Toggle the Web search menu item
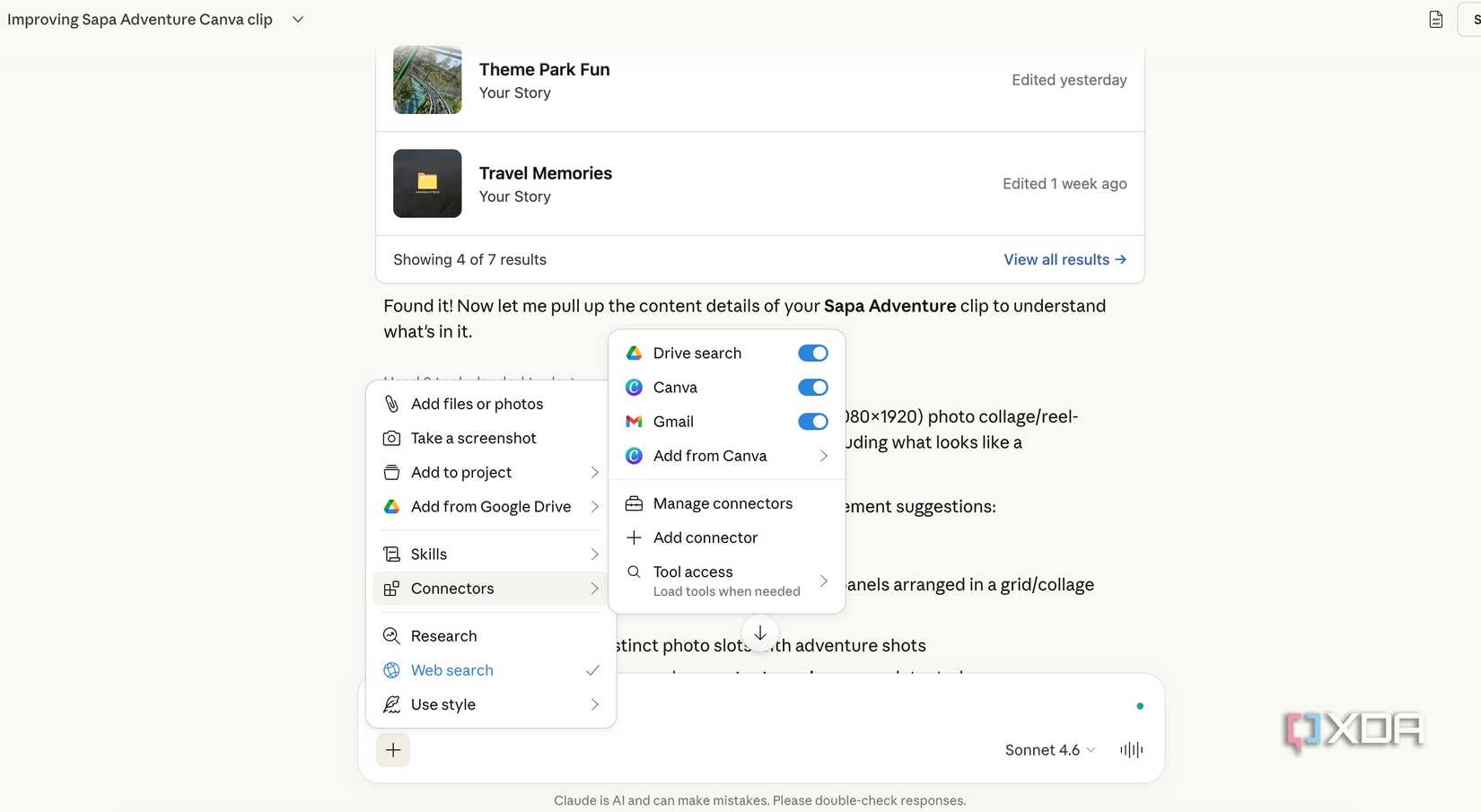Viewport: 1481px width, 812px height. [x=452, y=670]
